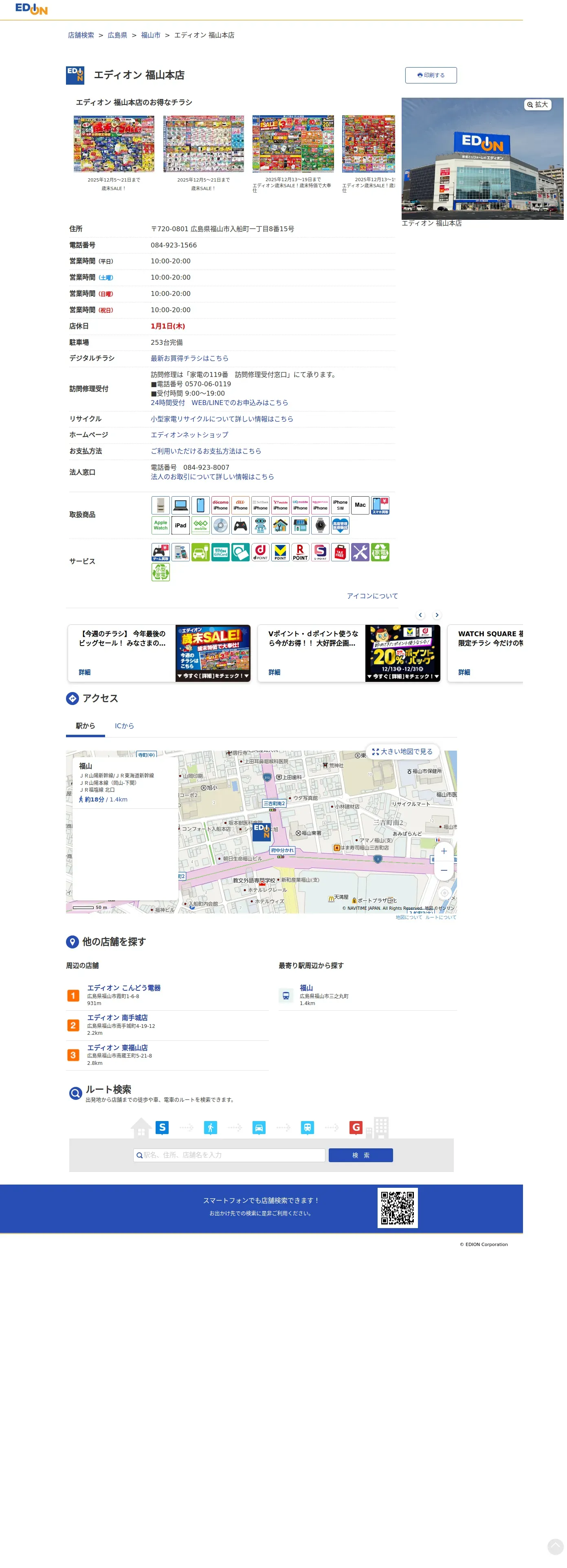Image resolution: width=567 pixels, height=1568 pixels.
Task: Click the iPhone SIM icon
Action: click(x=341, y=505)
